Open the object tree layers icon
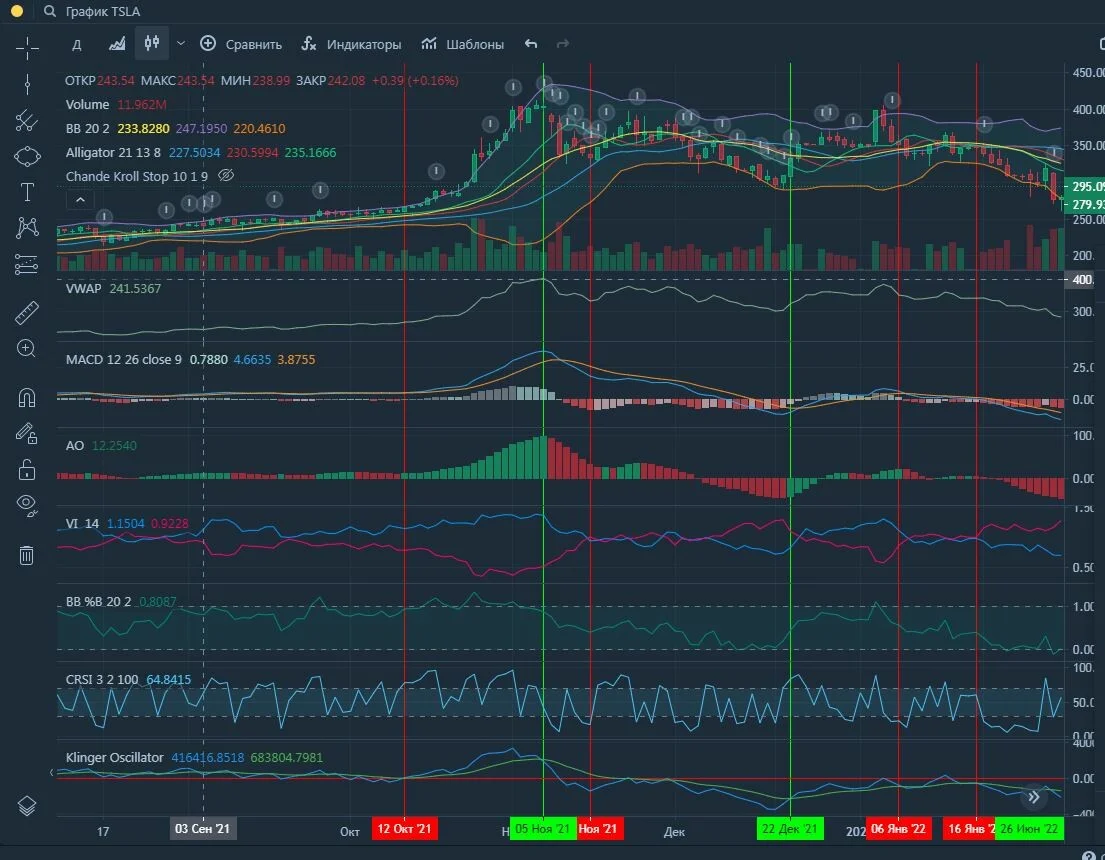 click(x=27, y=805)
